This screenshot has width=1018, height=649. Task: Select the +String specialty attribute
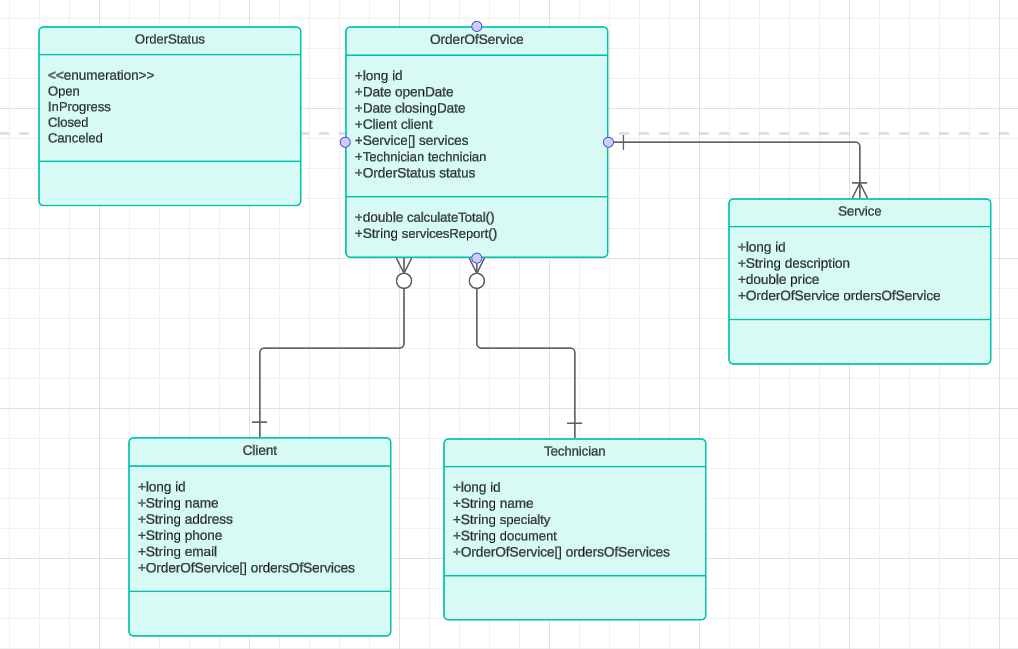pos(501,520)
